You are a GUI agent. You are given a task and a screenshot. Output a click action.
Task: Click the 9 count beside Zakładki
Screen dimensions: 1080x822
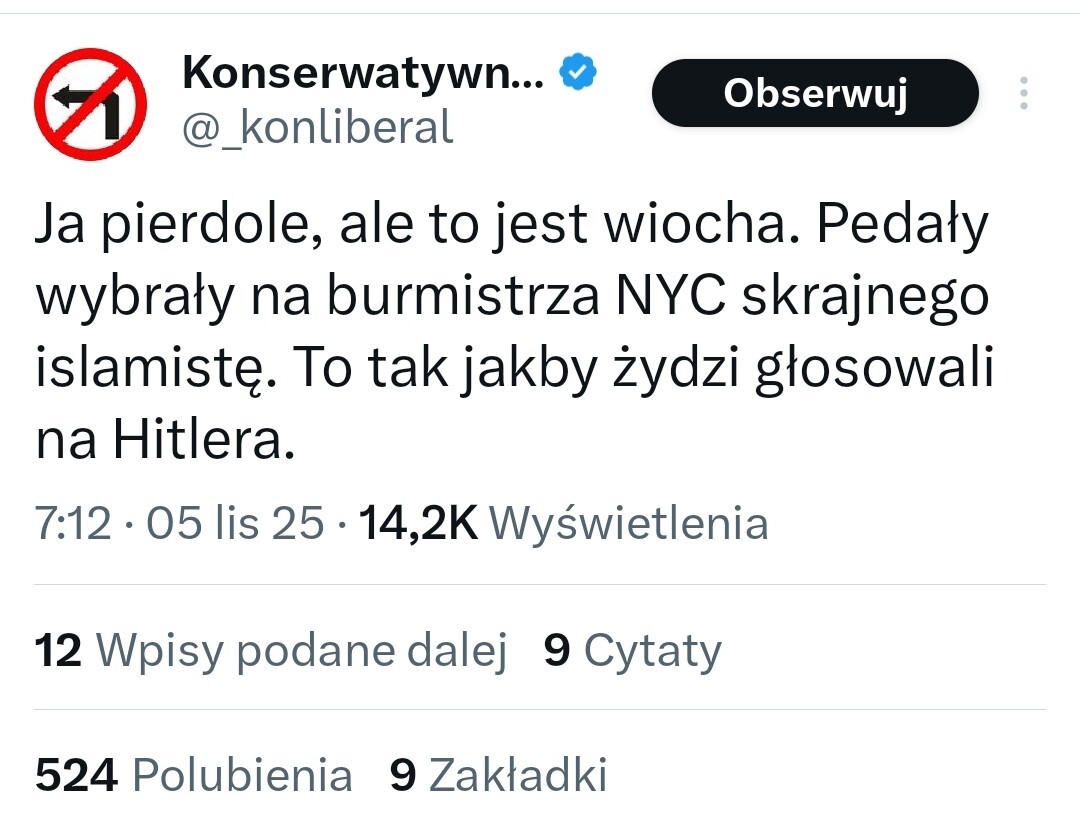(x=402, y=775)
